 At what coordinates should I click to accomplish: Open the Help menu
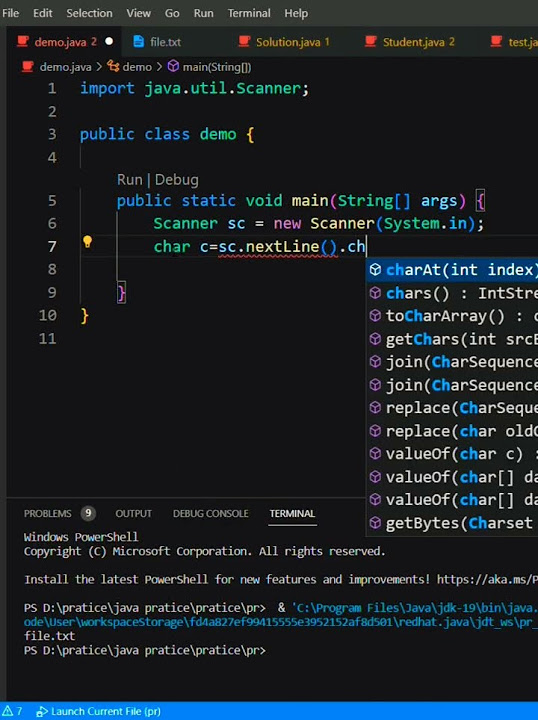click(296, 13)
